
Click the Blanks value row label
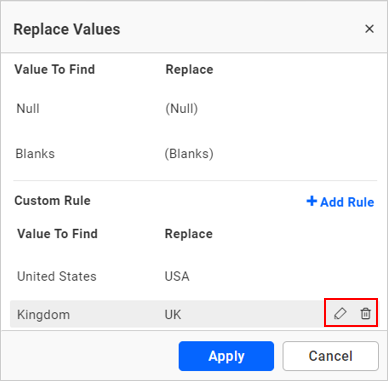pyautogui.click(x=35, y=154)
